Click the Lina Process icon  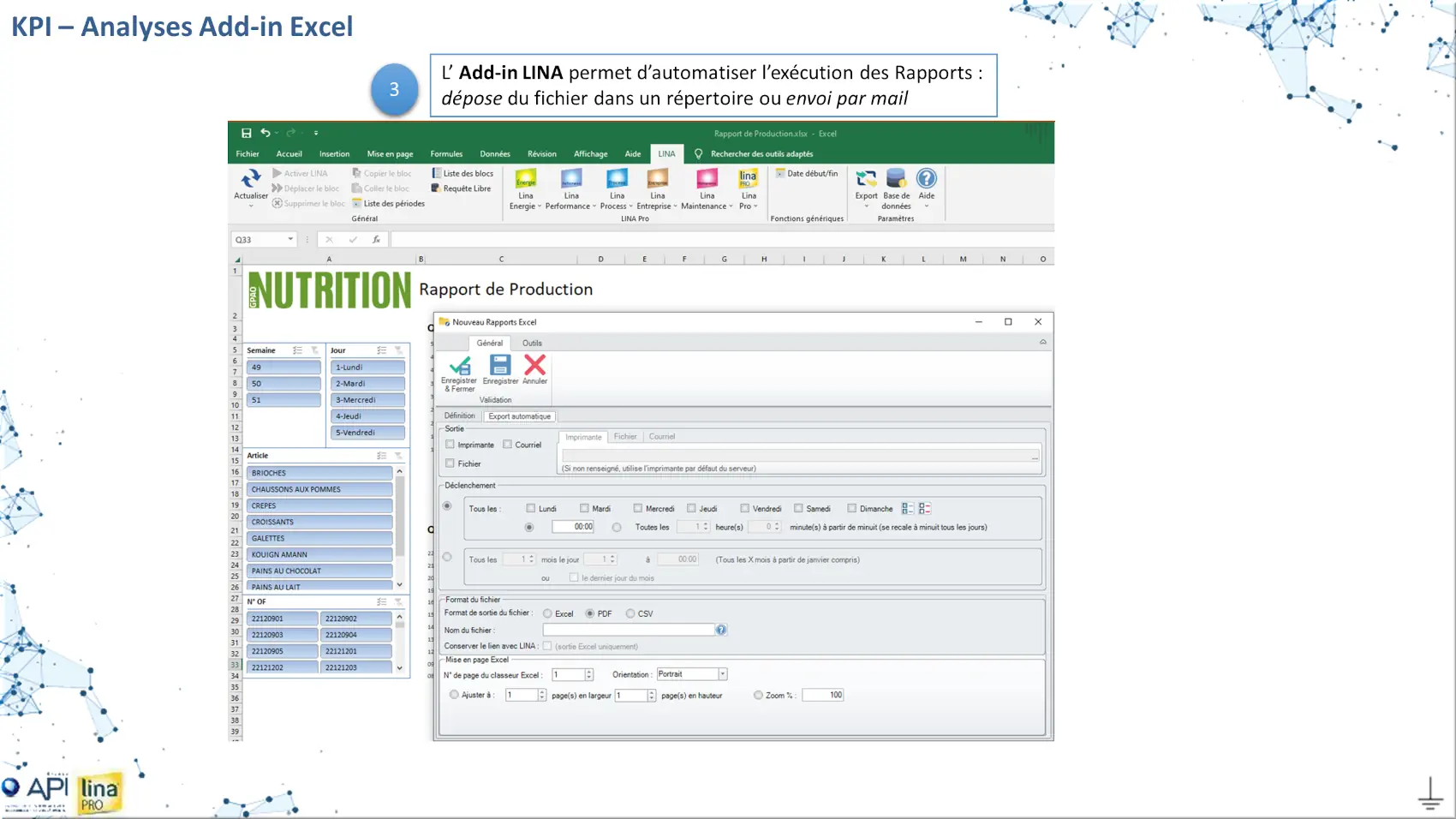click(x=617, y=178)
